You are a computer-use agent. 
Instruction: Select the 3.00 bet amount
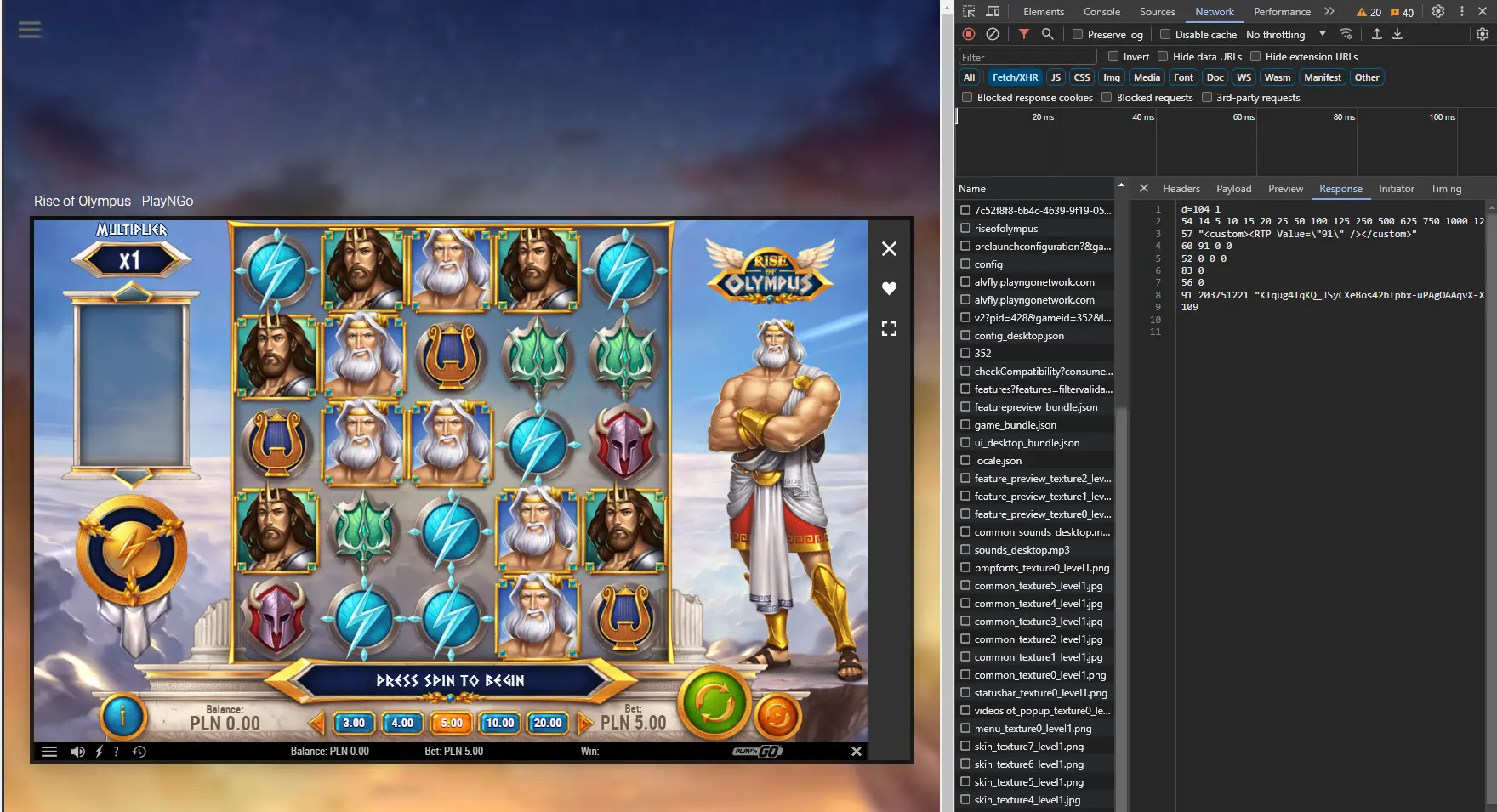354,723
